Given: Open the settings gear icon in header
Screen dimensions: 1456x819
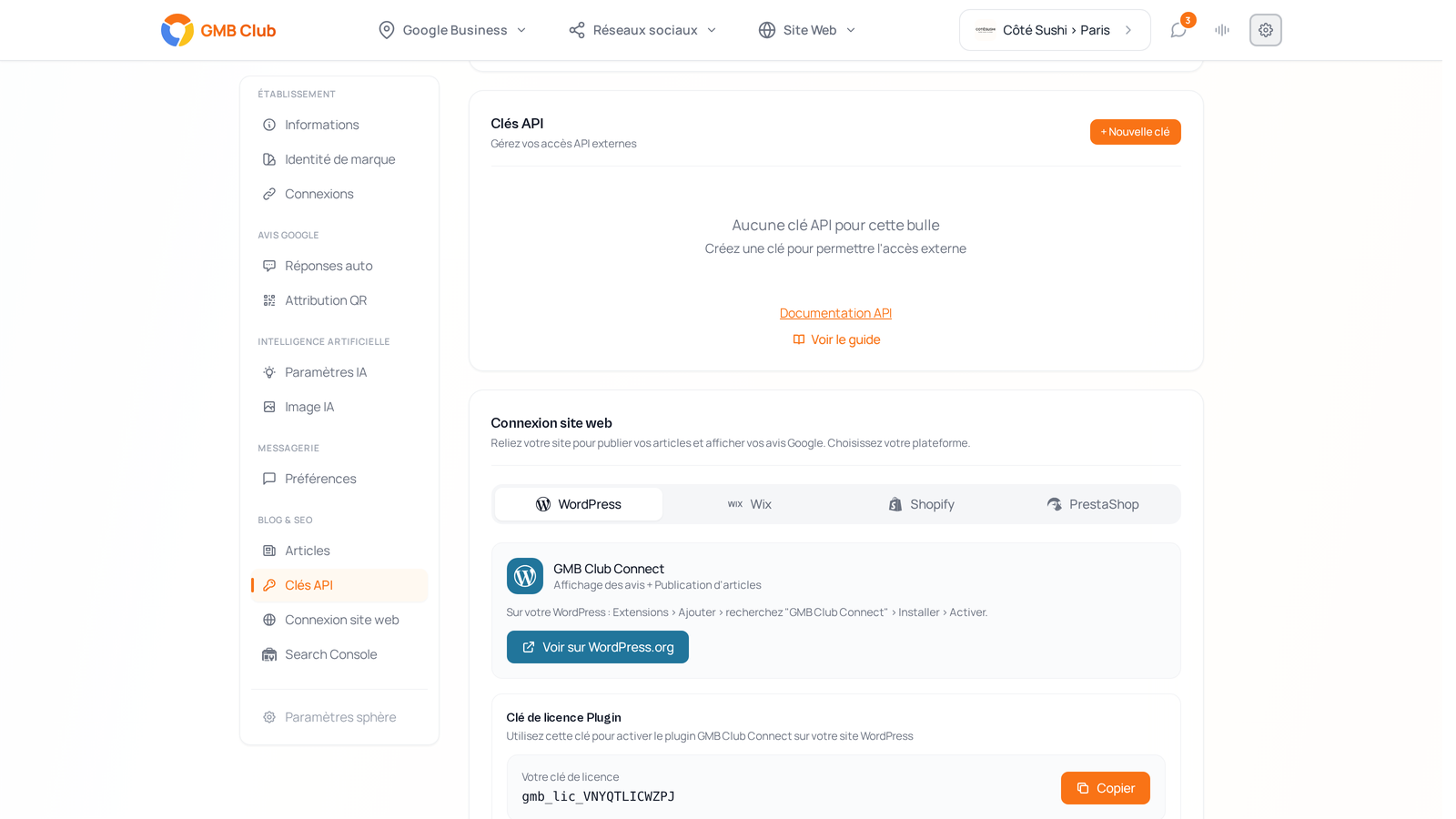Looking at the screenshot, I should click(x=1266, y=30).
